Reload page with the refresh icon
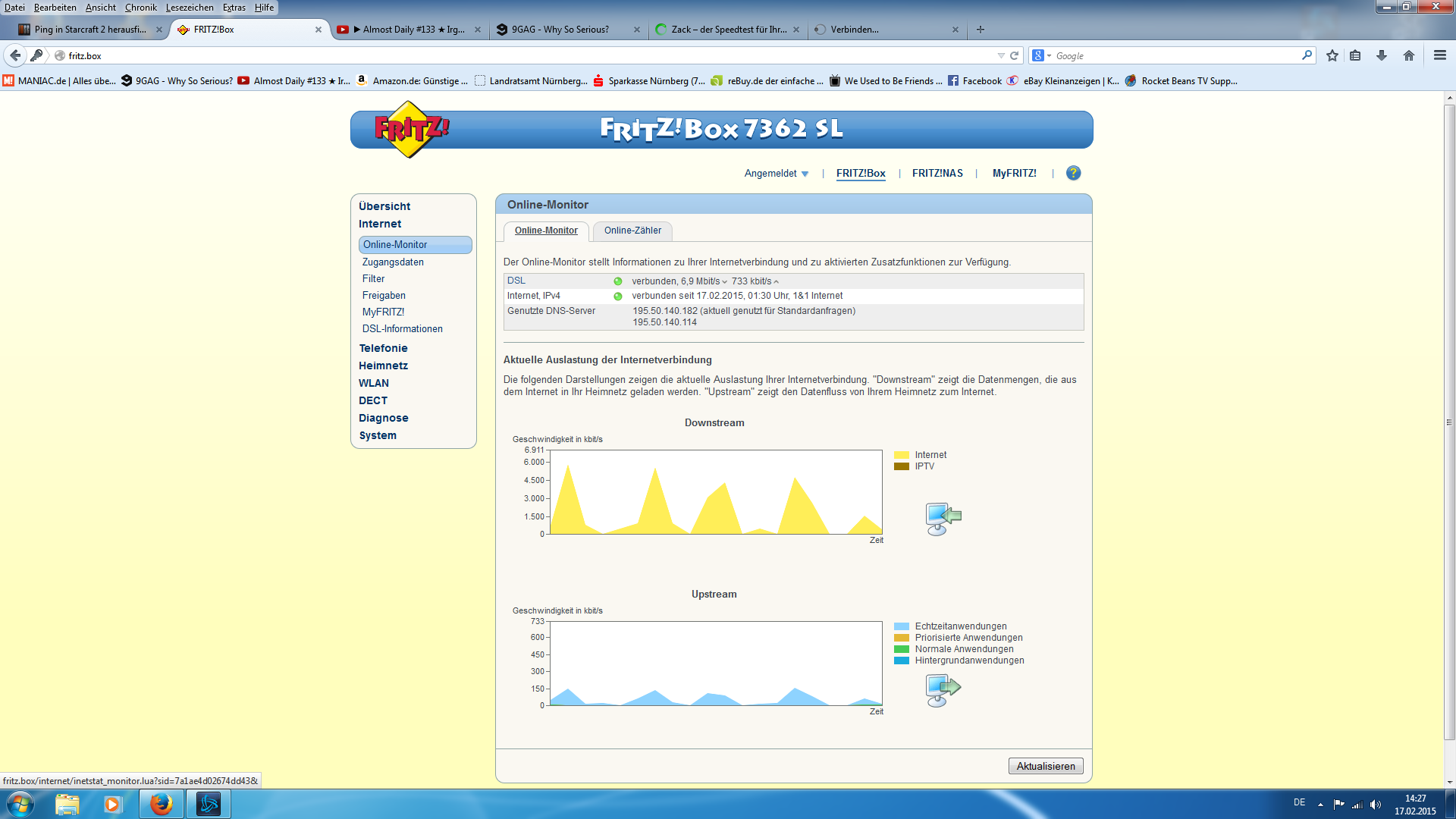The height and width of the screenshot is (819, 1456). [1015, 55]
